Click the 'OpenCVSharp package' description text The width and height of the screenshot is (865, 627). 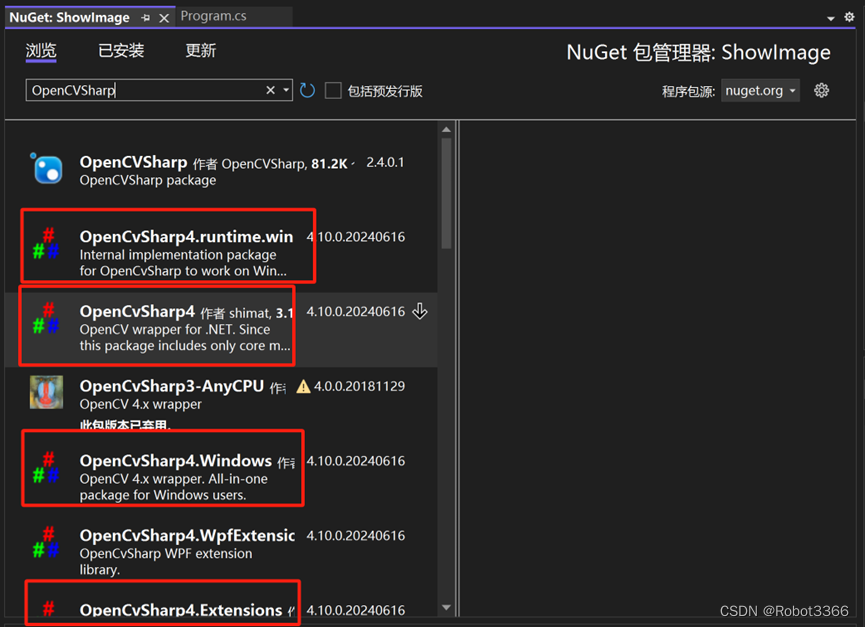(148, 180)
